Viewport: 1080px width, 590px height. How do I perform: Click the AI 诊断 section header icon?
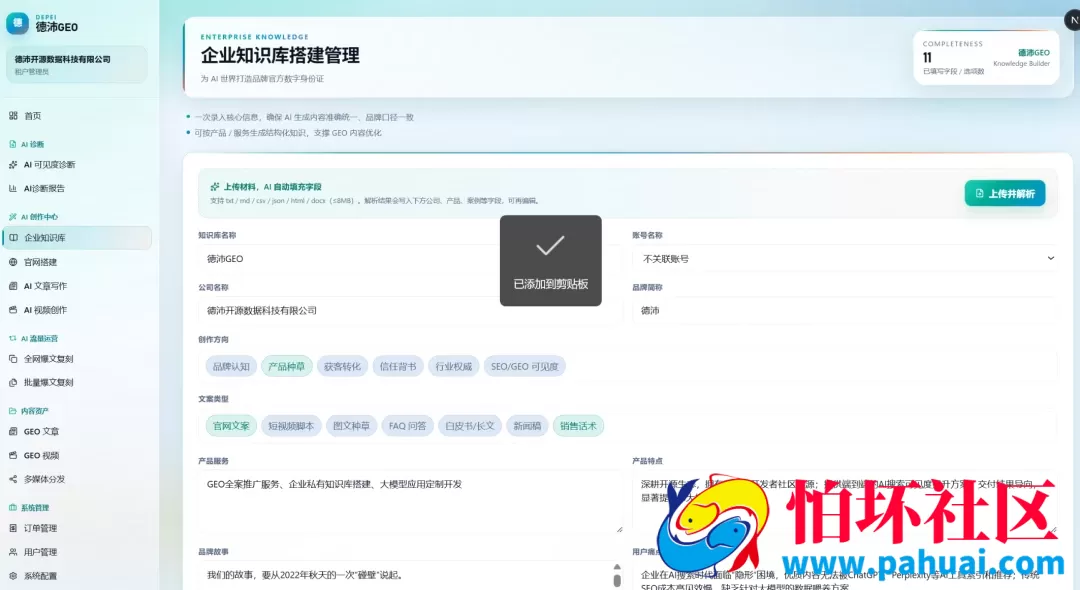pos(12,144)
